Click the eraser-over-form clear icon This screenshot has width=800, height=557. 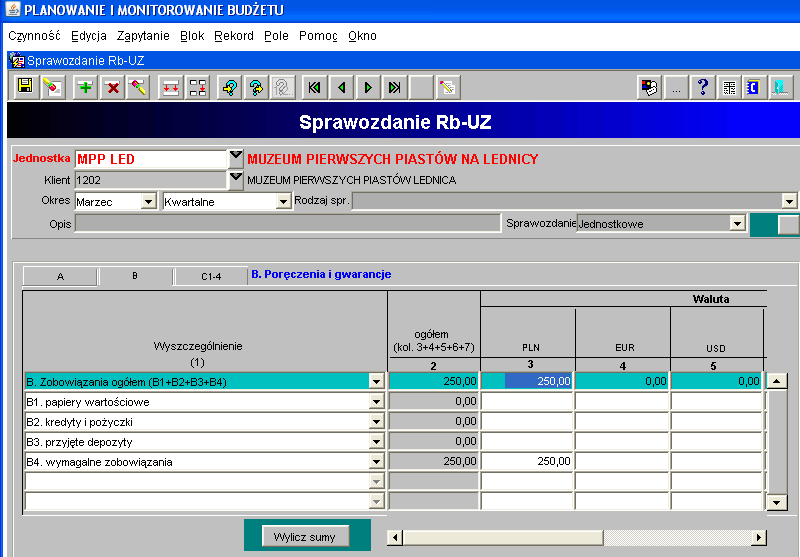[x=53, y=87]
